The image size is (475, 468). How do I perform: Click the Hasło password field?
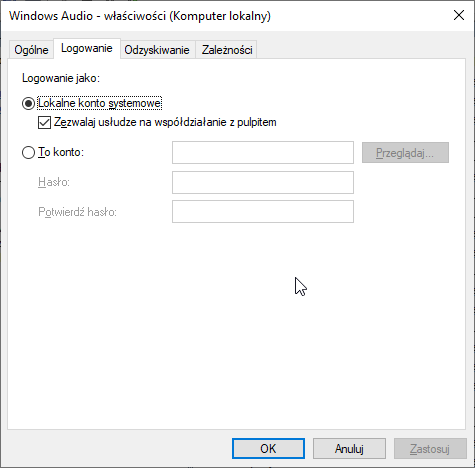263,182
